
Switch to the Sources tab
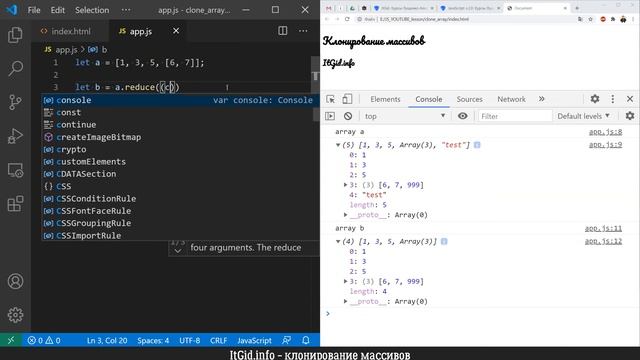469,99
